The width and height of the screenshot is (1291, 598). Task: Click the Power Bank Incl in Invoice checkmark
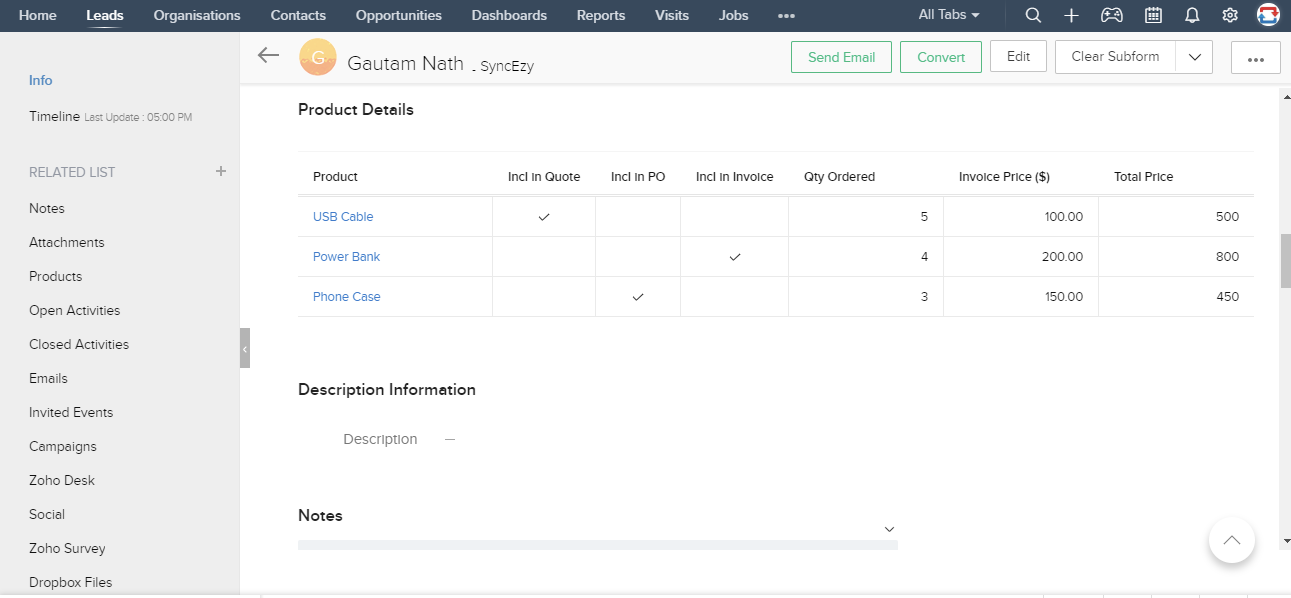(x=735, y=257)
